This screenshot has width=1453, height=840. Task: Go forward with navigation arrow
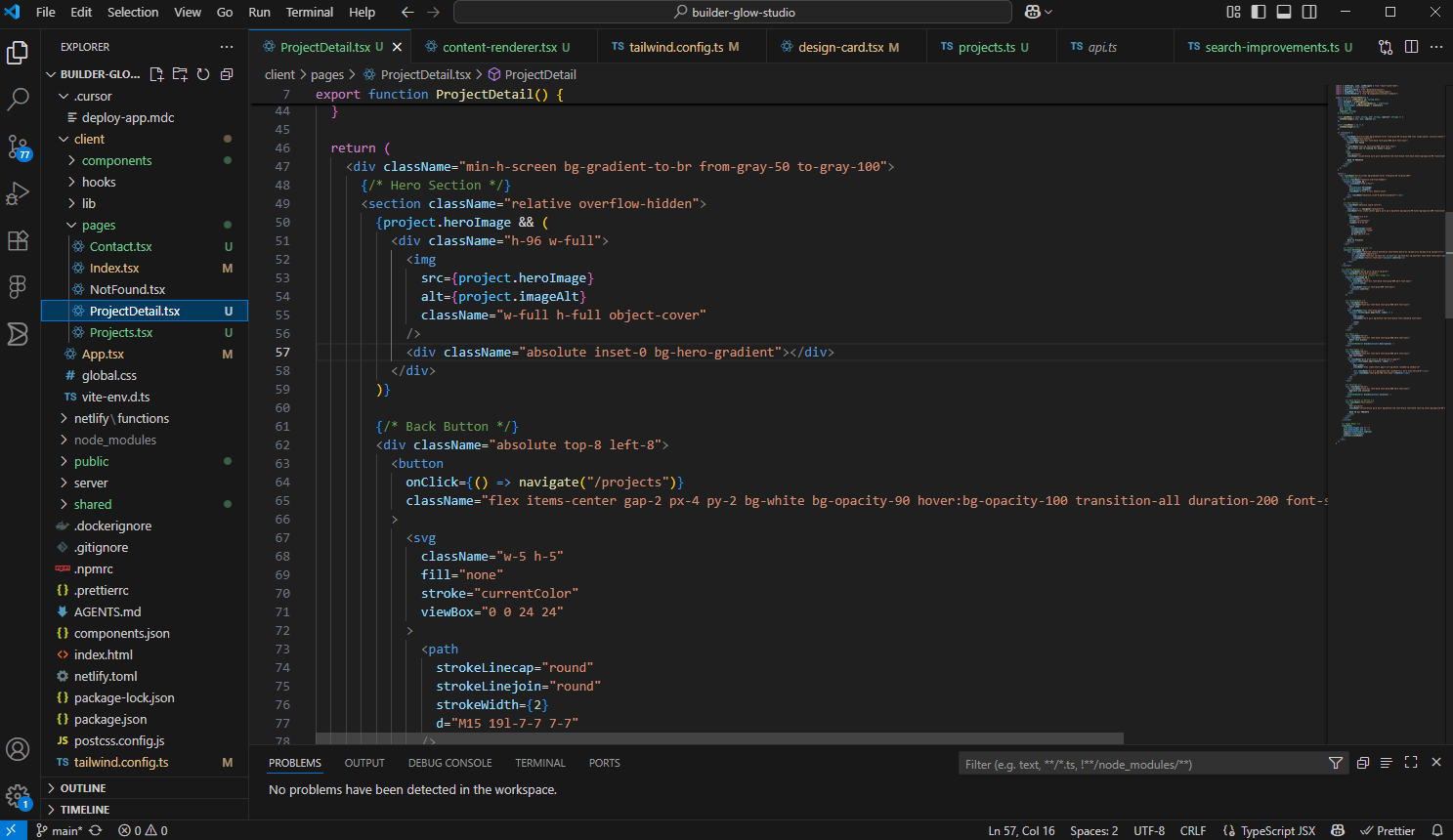433,12
